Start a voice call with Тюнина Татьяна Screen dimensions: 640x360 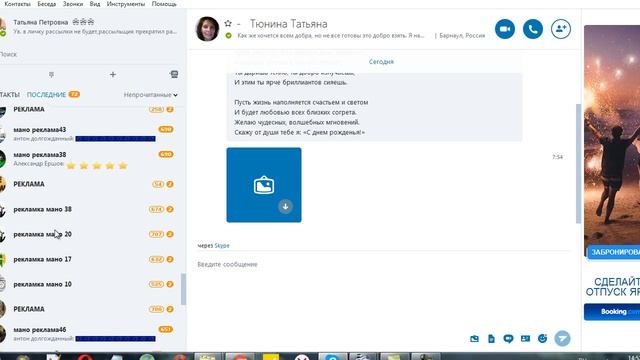(x=533, y=29)
